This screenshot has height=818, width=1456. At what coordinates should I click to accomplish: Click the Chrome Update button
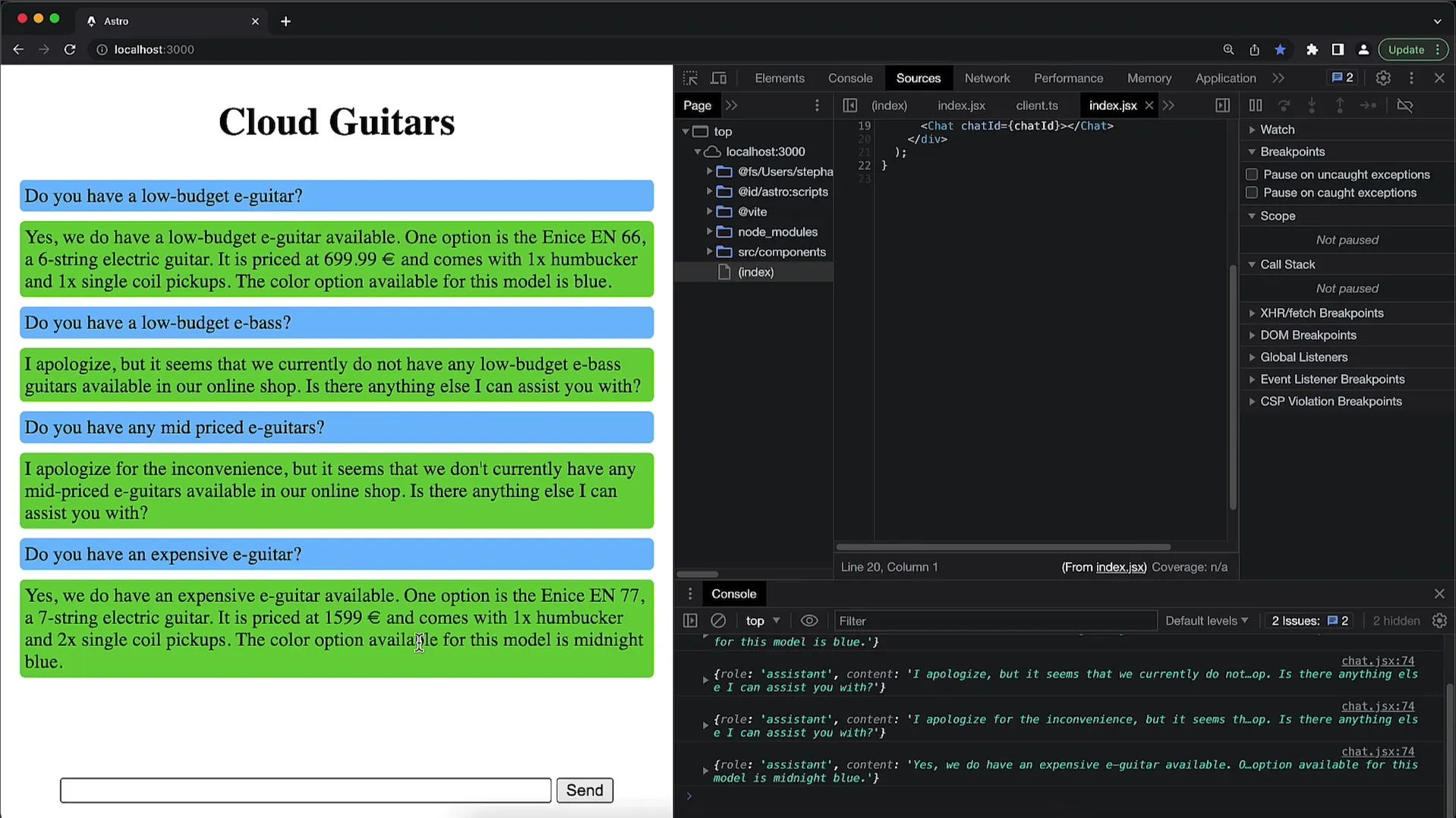click(1413, 49)
